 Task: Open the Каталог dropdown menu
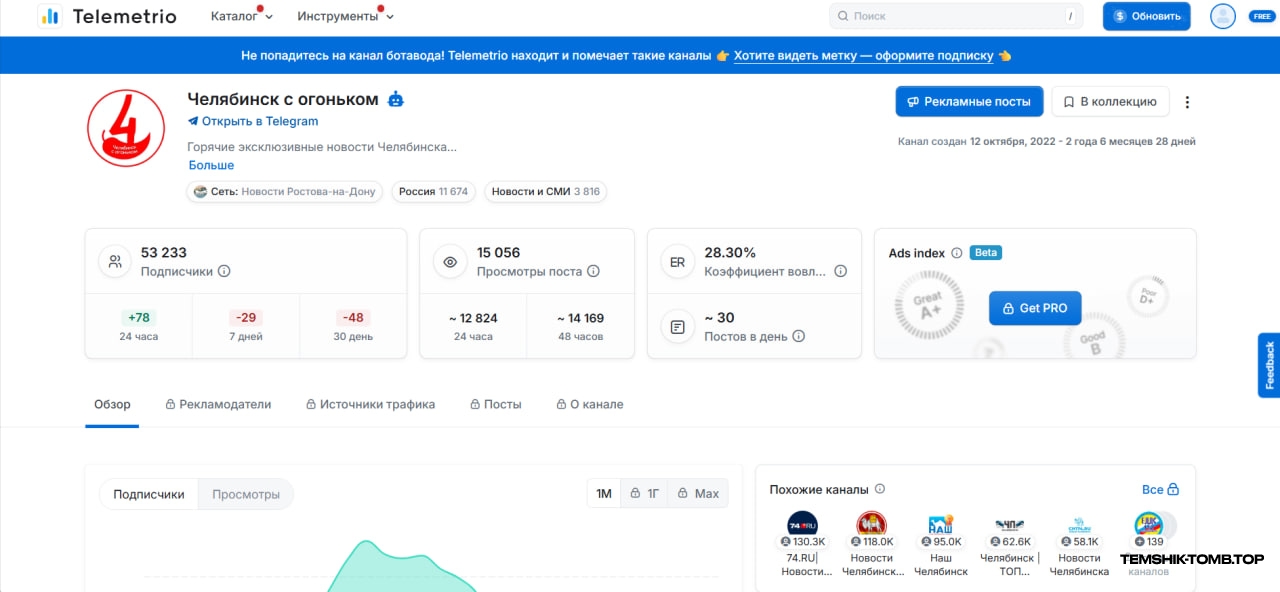(241, 16)
